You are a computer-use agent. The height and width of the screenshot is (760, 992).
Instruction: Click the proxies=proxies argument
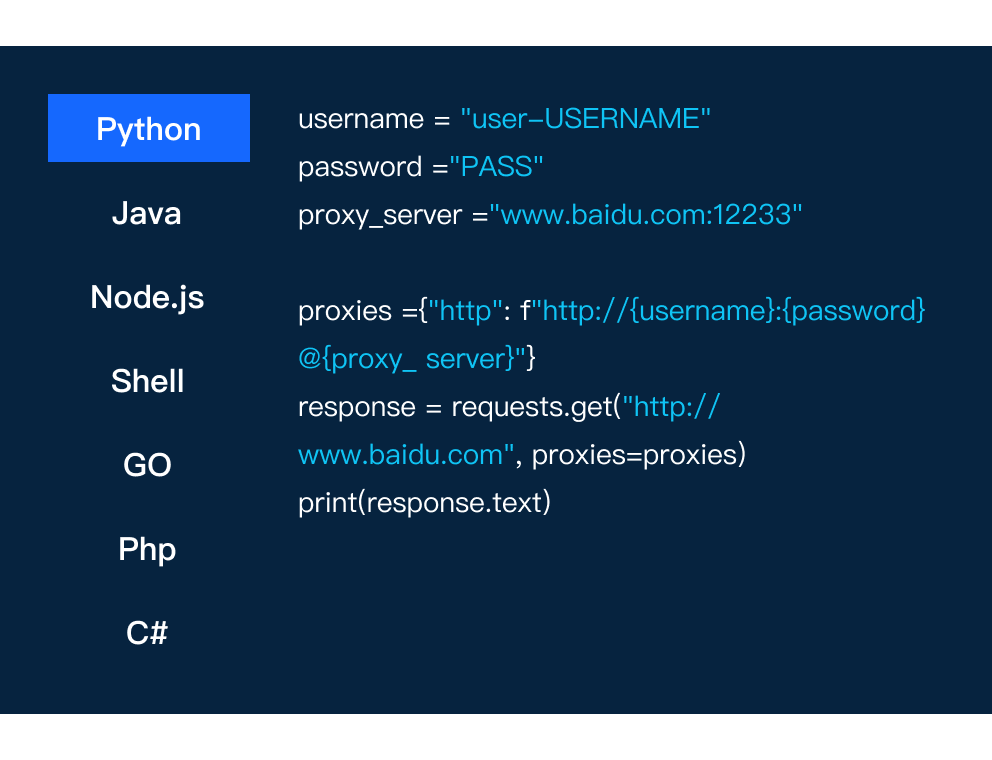(639, 455)
